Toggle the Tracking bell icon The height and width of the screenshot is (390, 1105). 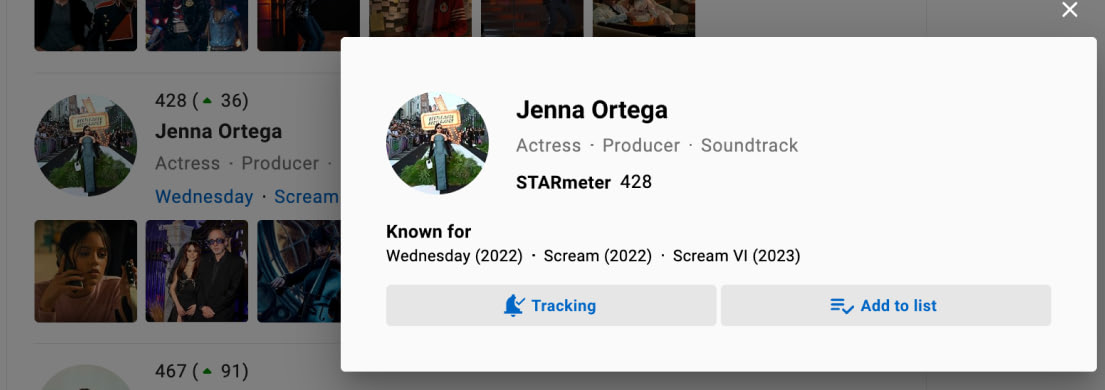514,305
